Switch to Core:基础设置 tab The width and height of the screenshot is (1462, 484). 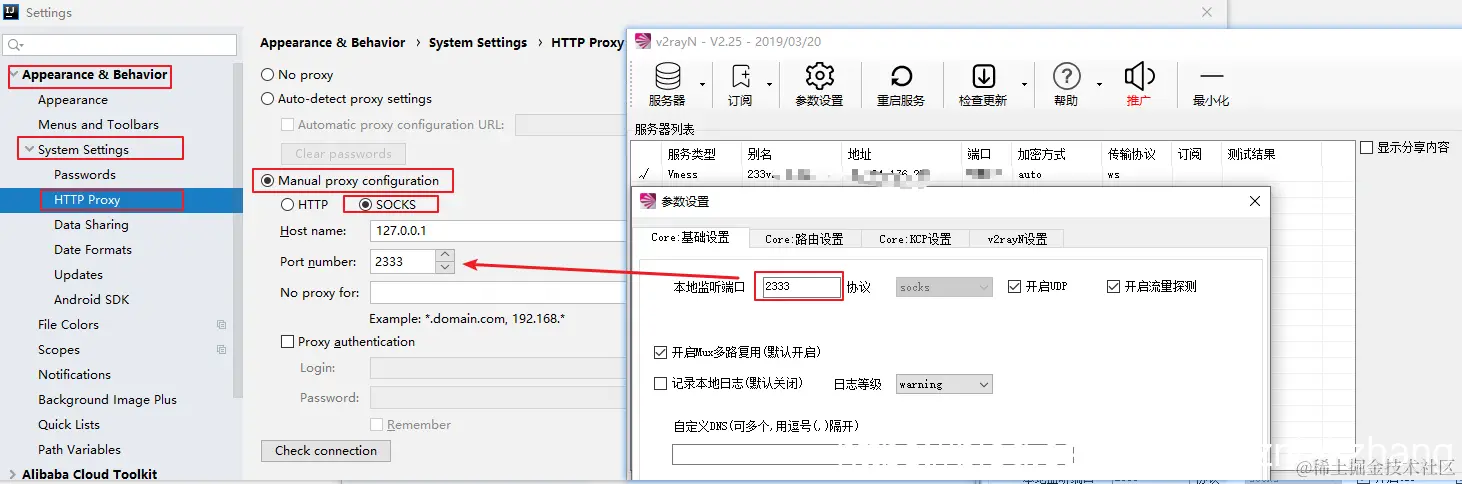(690, 238)
